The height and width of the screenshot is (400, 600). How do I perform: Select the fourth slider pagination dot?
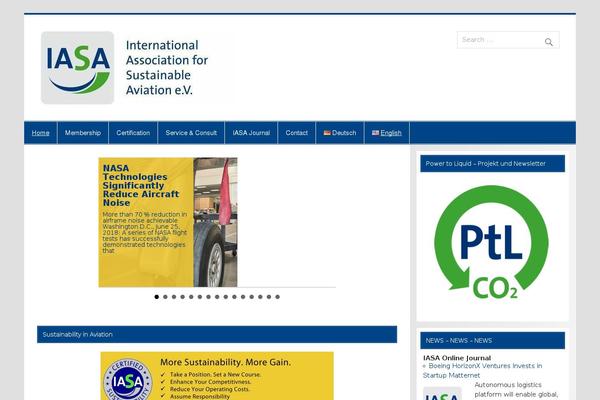point(183,297)
